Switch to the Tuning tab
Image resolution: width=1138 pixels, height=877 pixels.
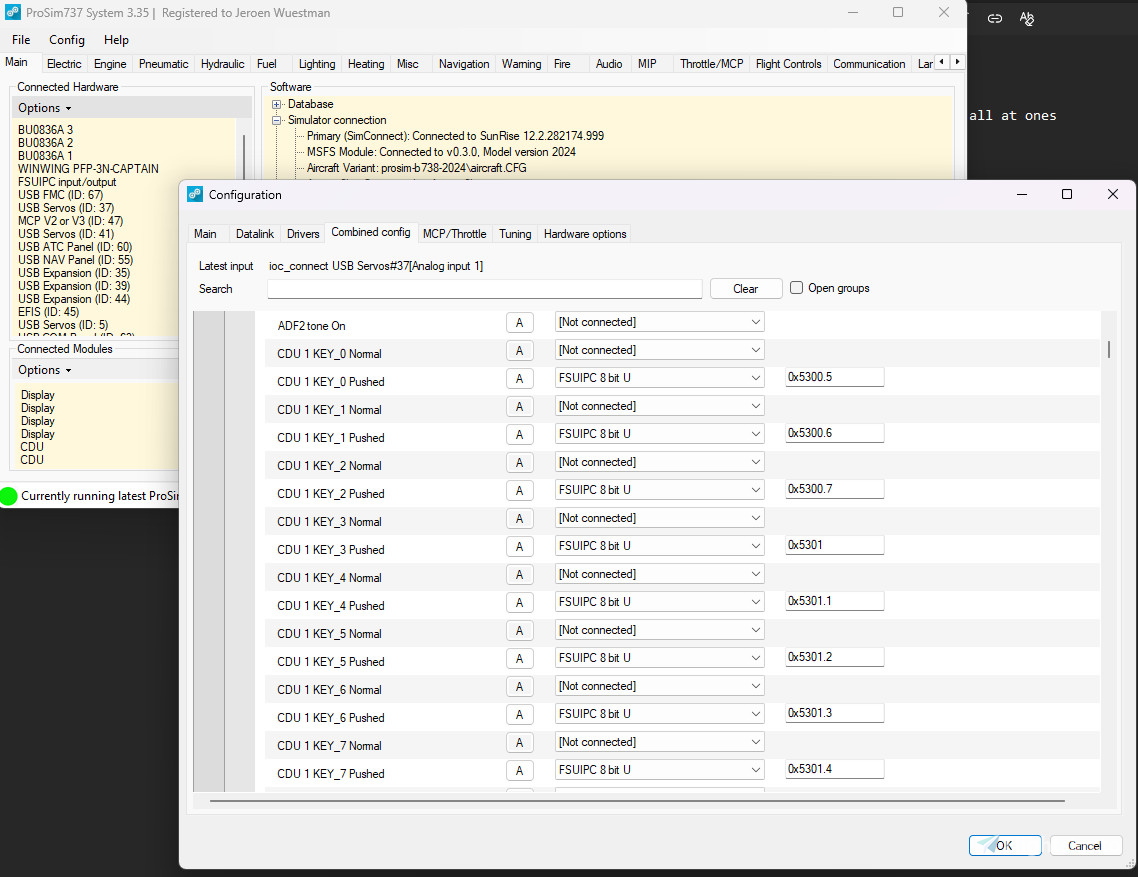(514, 233)
